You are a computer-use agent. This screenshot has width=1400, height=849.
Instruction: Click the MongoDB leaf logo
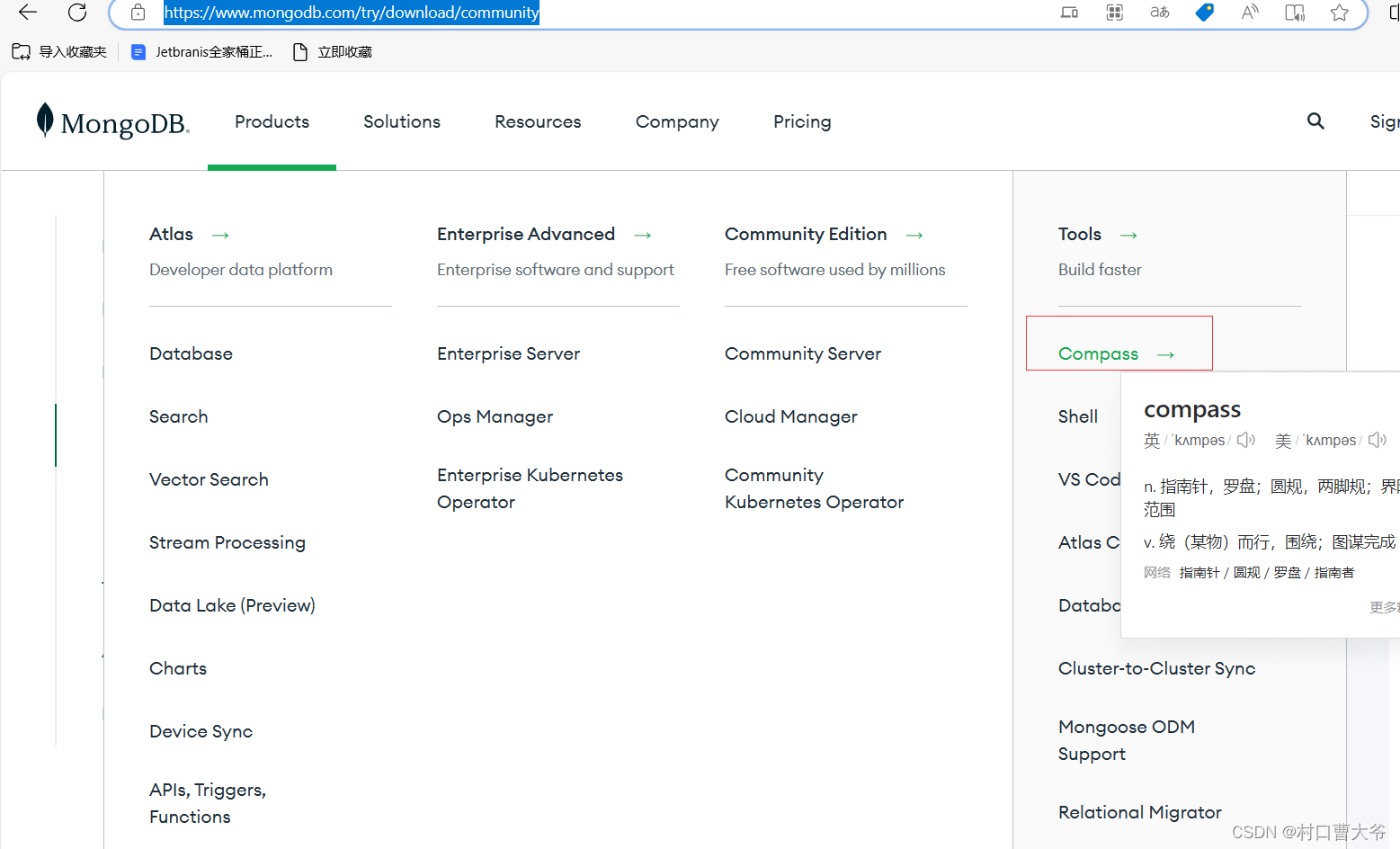point(43,120)
